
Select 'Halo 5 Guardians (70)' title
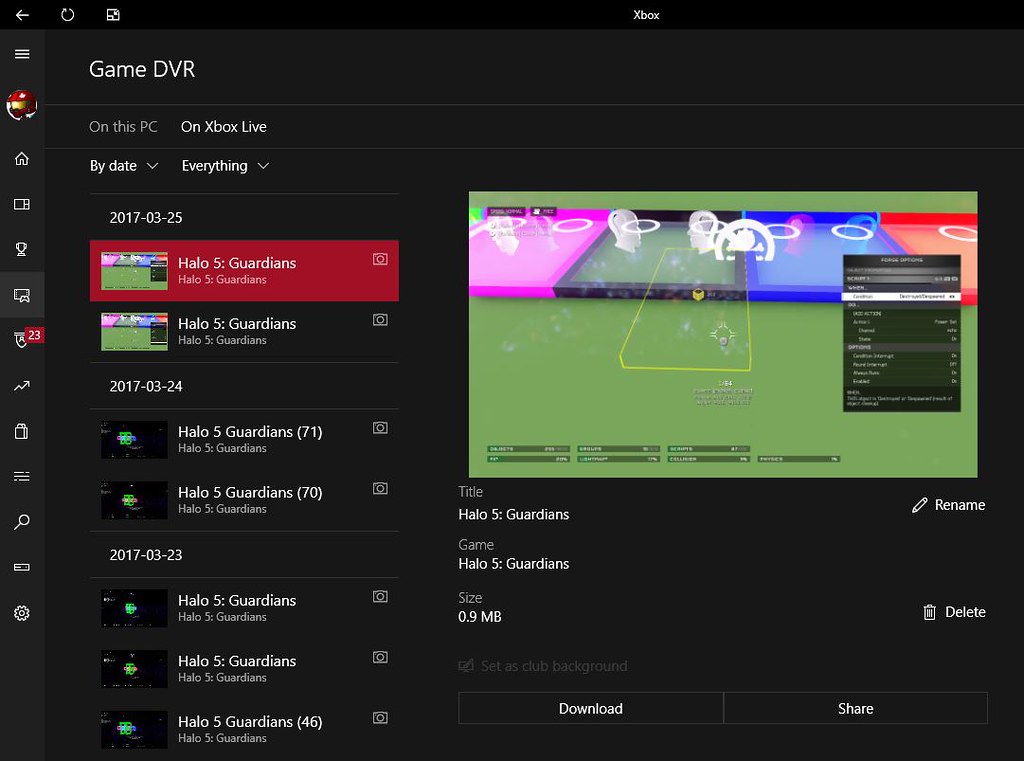[x=250, y=493]
